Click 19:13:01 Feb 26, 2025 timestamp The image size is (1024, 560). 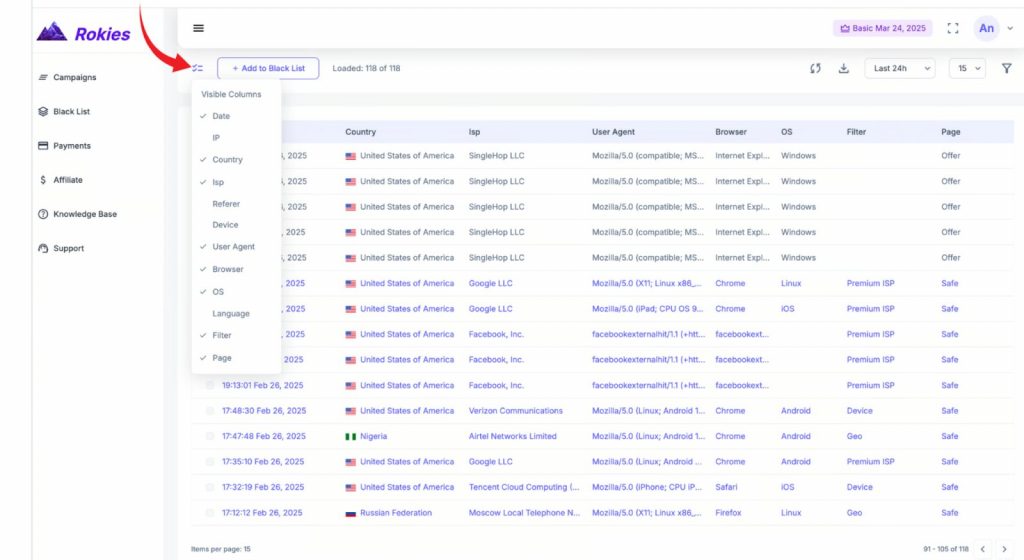click(263, 385)
